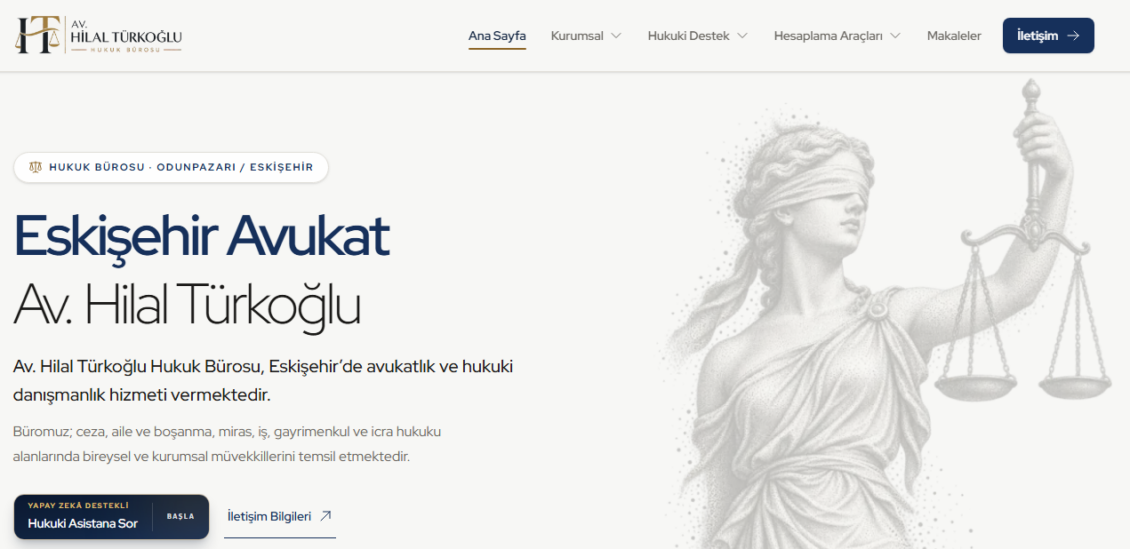Click the paragraph starting 'Büromuz; ceza, aile'

227,445
